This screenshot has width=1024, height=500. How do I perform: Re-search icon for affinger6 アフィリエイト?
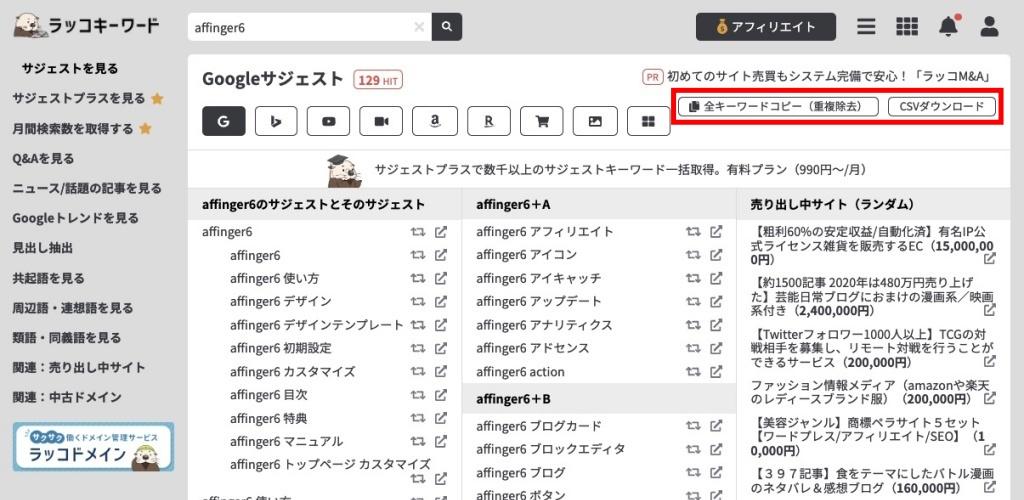pos(693,232)
